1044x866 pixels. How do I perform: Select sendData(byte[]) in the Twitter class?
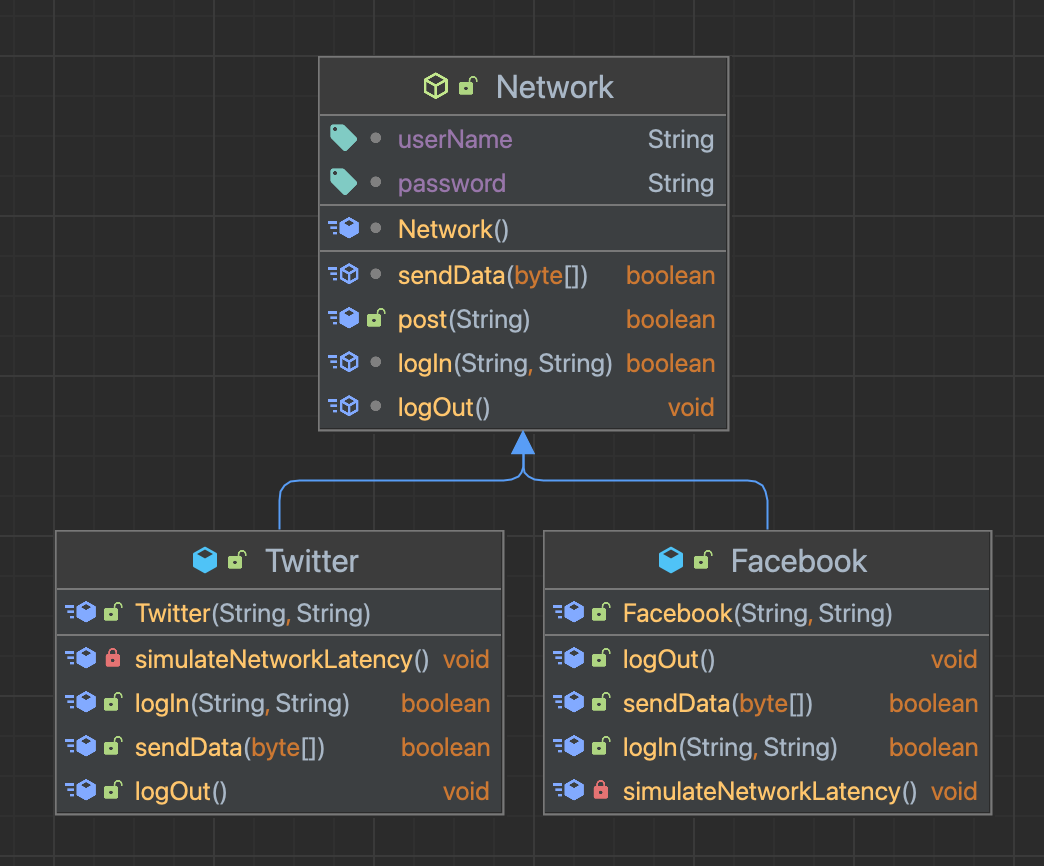pos(230,748)
